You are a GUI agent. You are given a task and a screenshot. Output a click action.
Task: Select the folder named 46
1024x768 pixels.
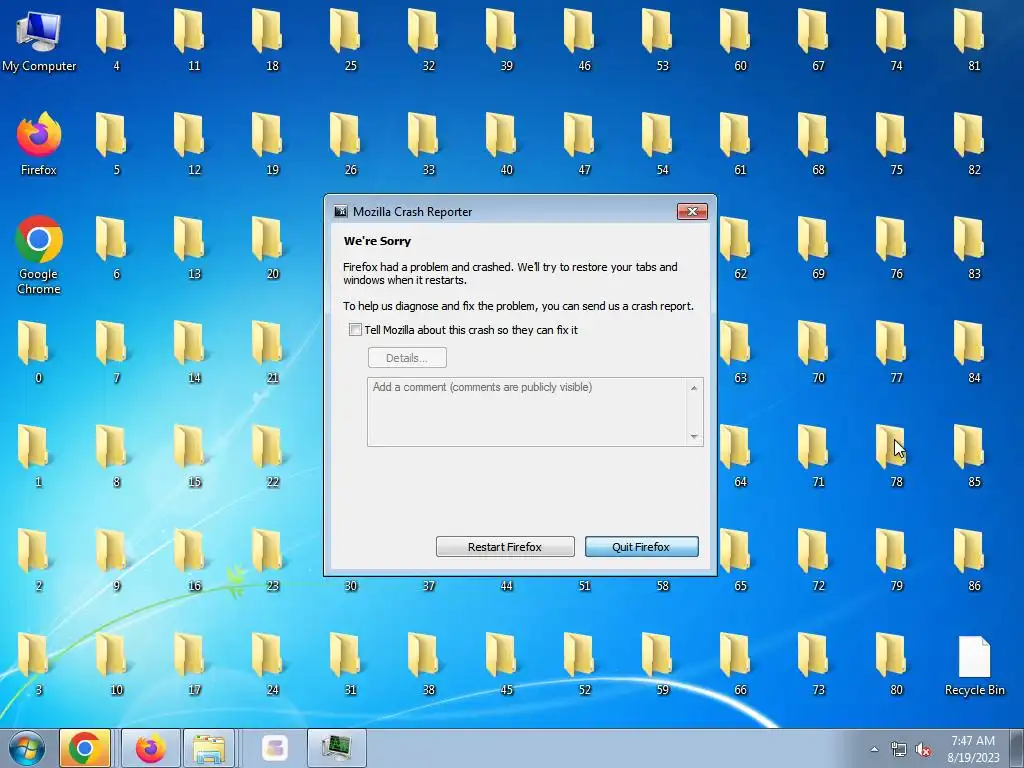click(581, 40)
